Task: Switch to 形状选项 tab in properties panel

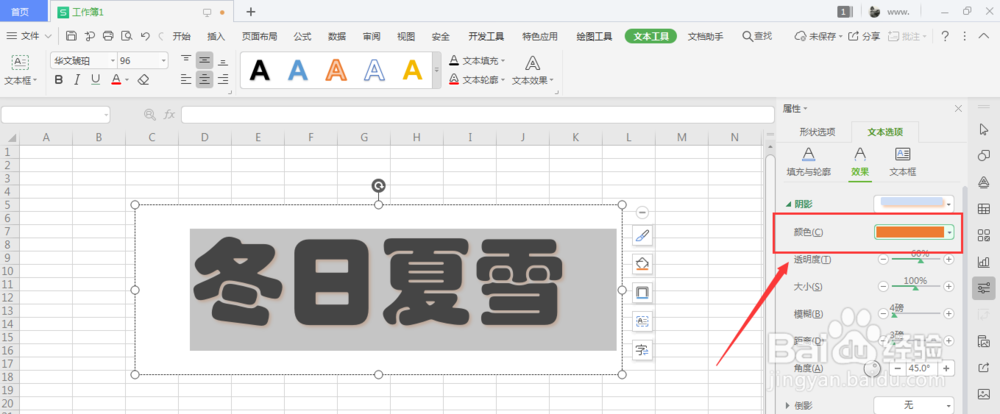Action: 817,132
